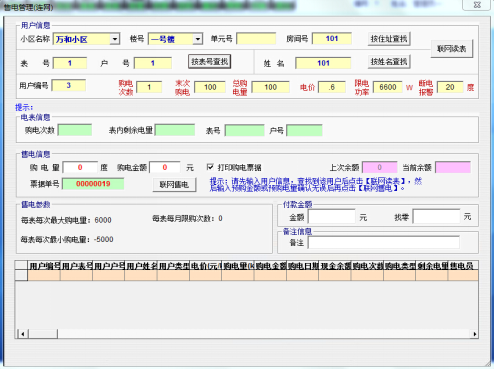Click the 当前余额 pink field
The height and width of the screenshot is (369, 494).
click(453, 167)
